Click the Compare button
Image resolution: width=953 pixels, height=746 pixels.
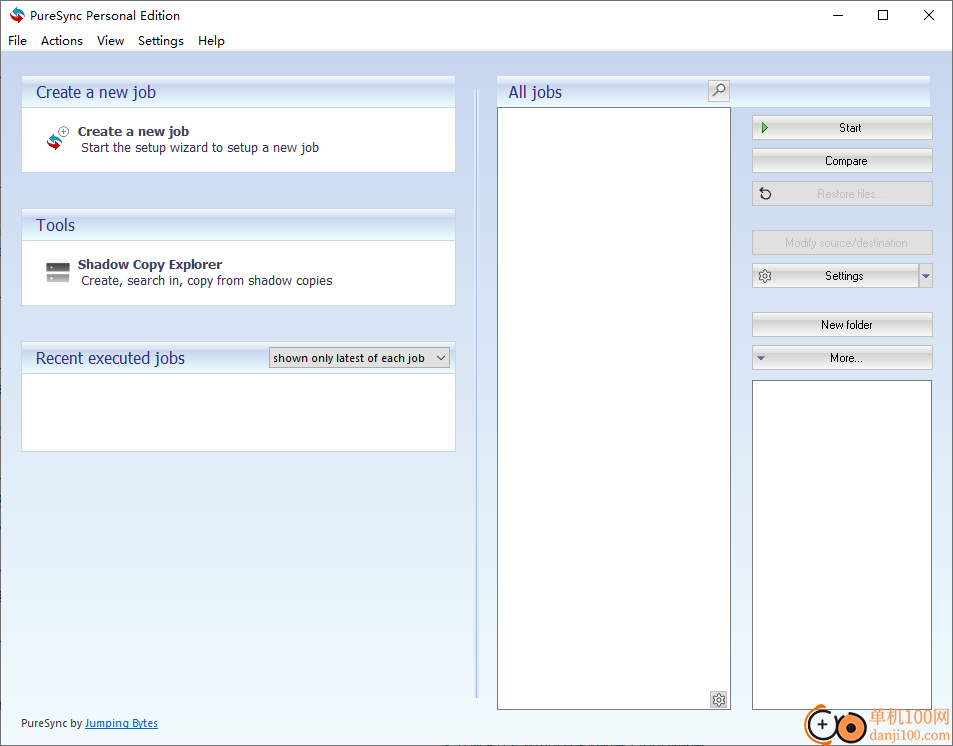[x=842, y=161]
